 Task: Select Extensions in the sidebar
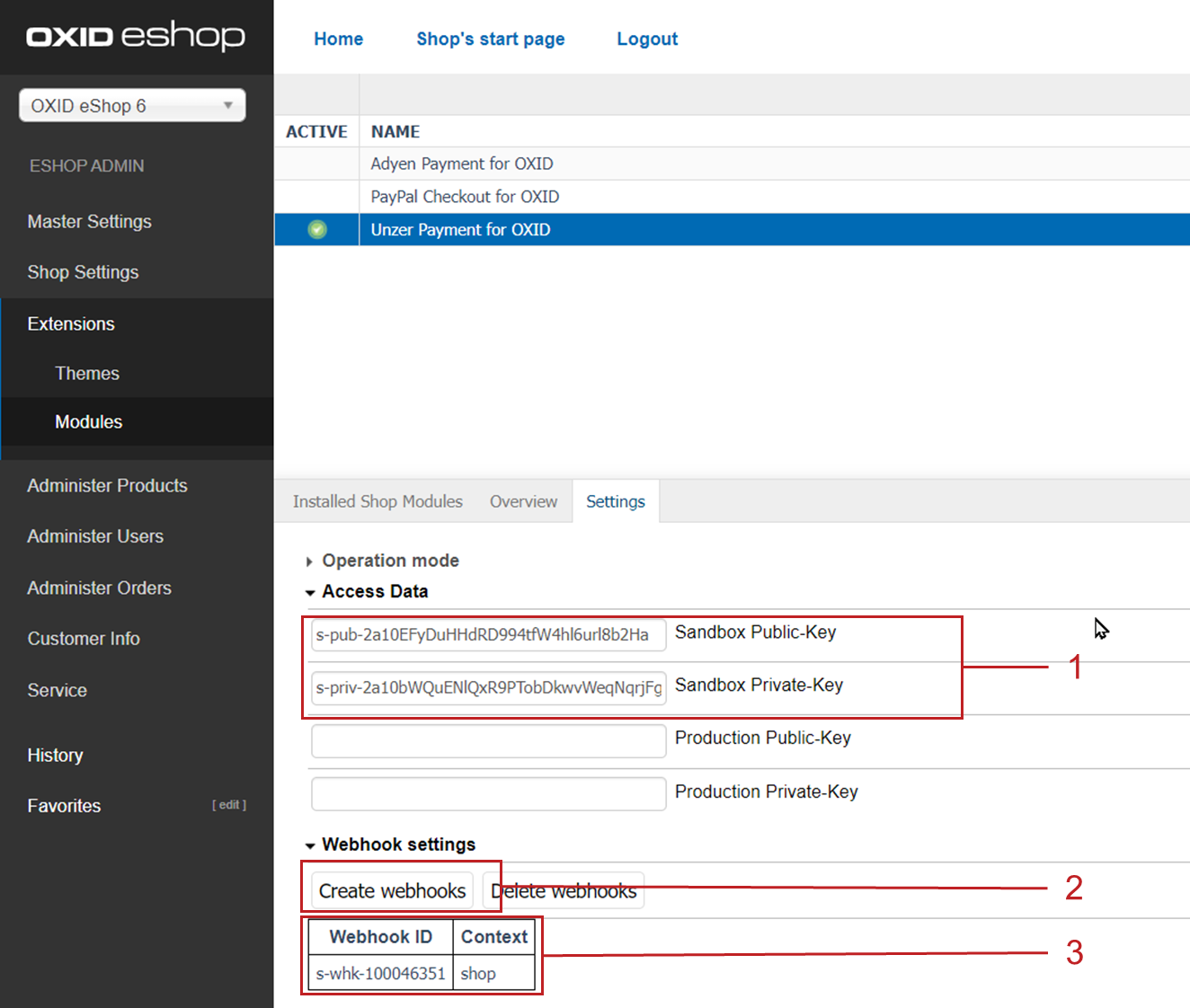tap(71, 323)
